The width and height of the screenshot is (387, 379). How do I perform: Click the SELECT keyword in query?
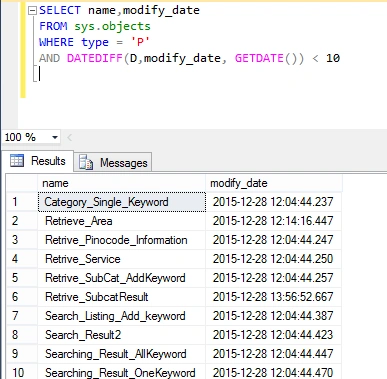pos(60,10)
